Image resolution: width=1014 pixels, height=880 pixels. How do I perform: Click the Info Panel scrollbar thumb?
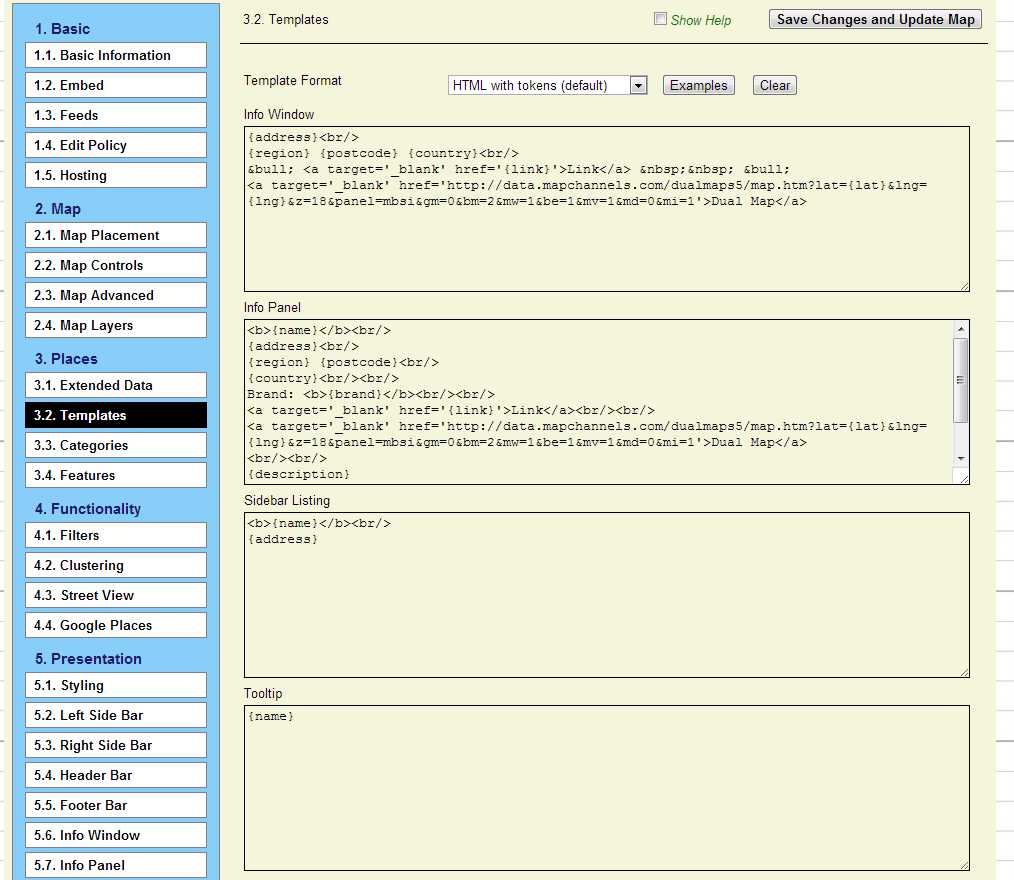[961, 380]
